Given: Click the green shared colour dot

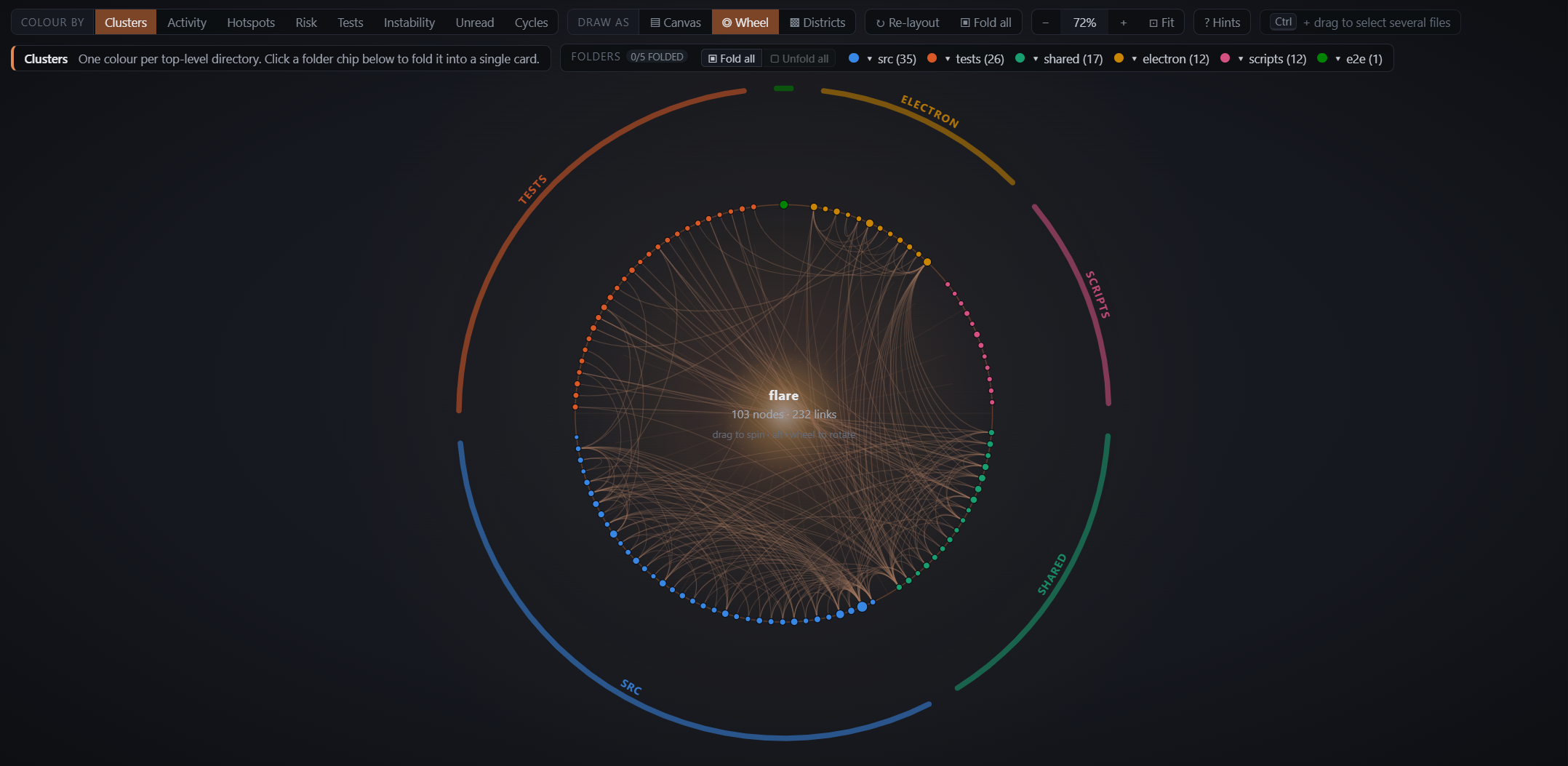Looking at the screenshot, I should click(x=1020, y=58).
